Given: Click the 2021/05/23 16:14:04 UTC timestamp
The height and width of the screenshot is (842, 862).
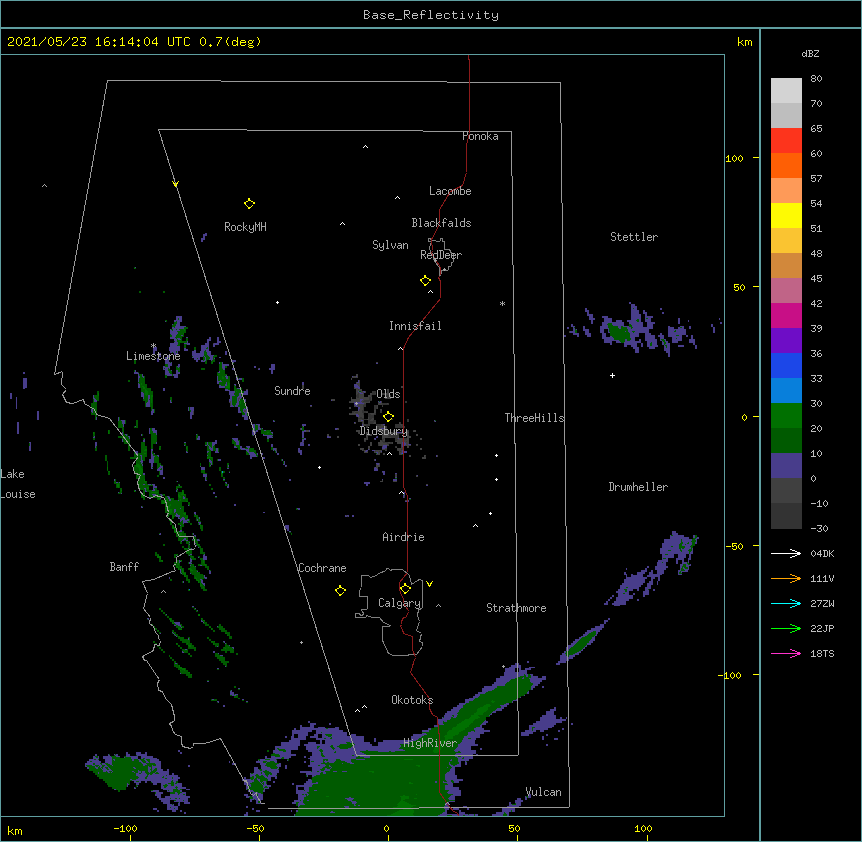Looking at the screenshot, I should tap(99, 42).
